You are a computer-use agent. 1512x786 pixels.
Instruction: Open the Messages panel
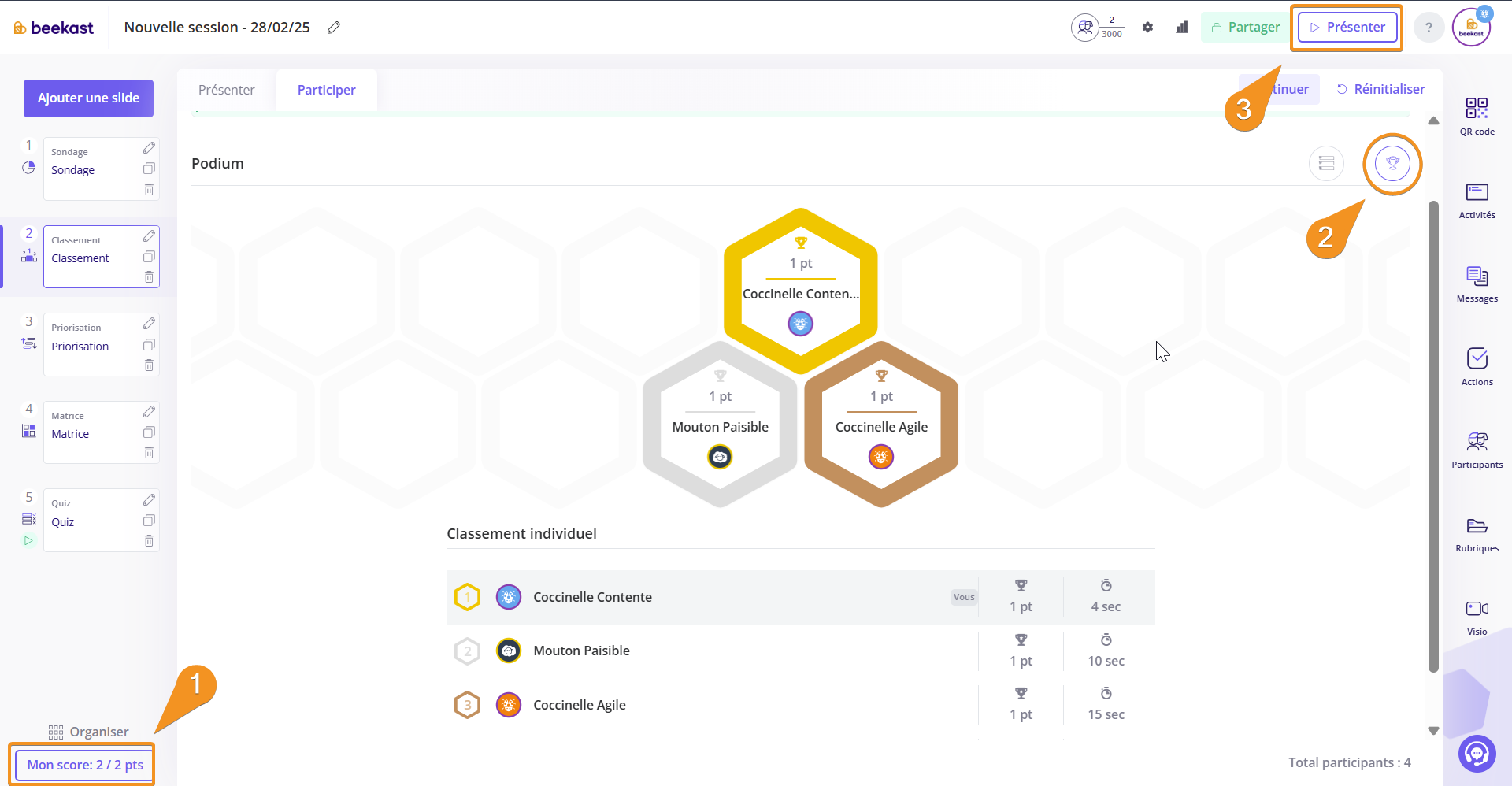1477,284
